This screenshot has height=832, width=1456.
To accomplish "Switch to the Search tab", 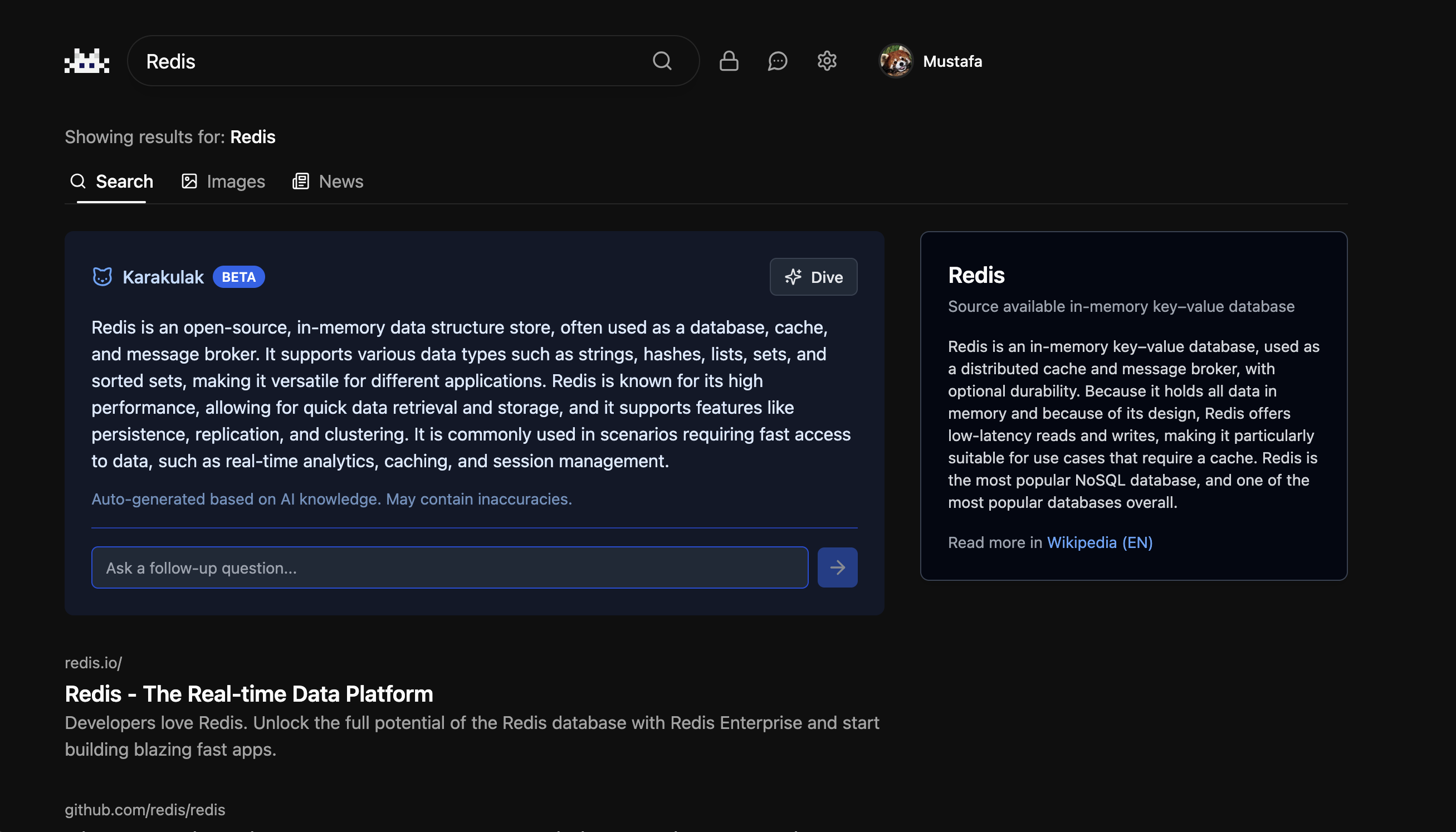I will [111, 182].
